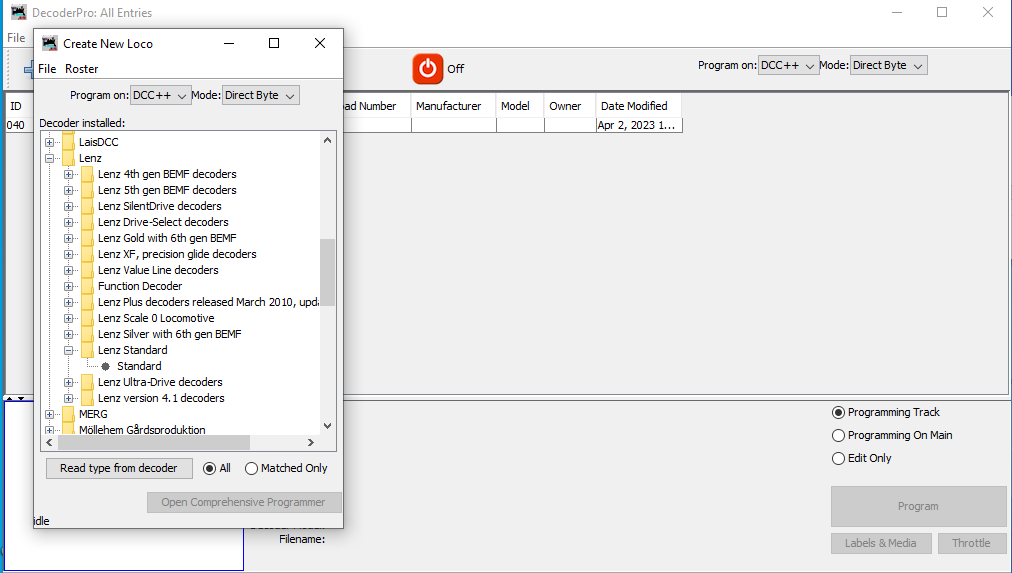
Task: Expand Lenz Plus decoders released March 2010
Action: coord(68,302)
